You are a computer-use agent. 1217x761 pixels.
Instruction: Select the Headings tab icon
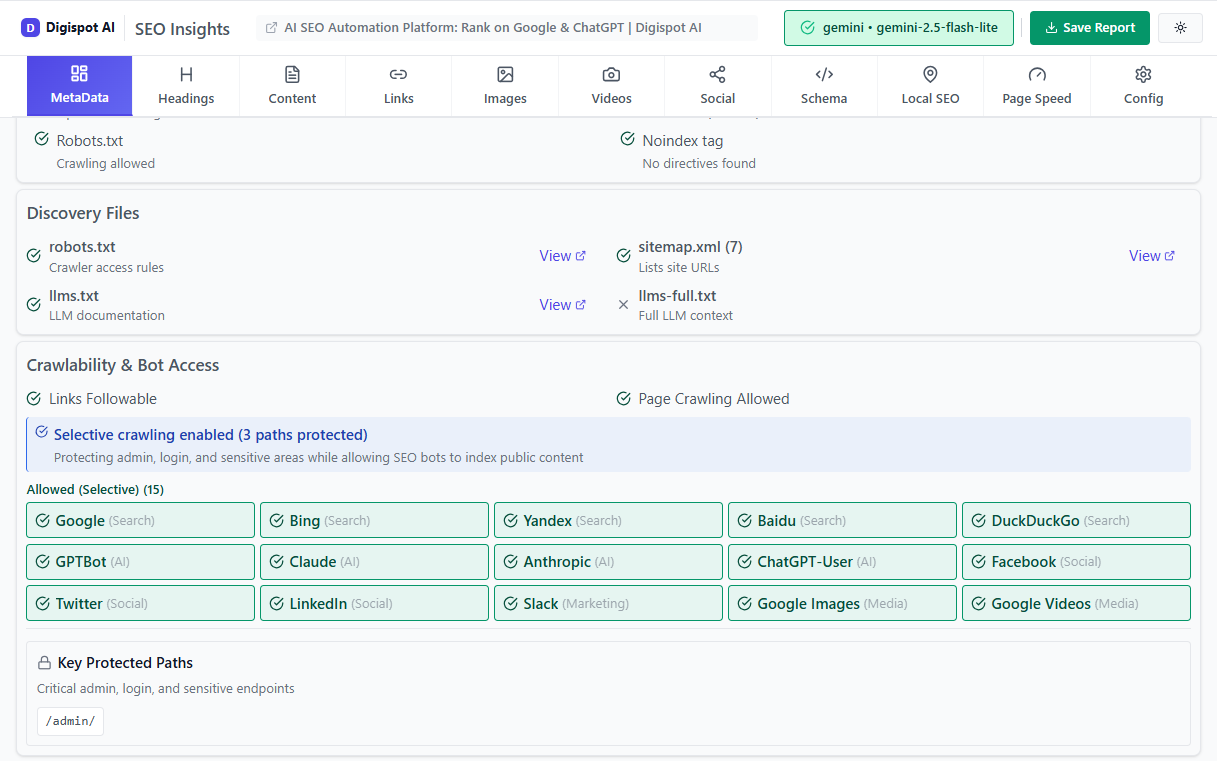(186, 74)
